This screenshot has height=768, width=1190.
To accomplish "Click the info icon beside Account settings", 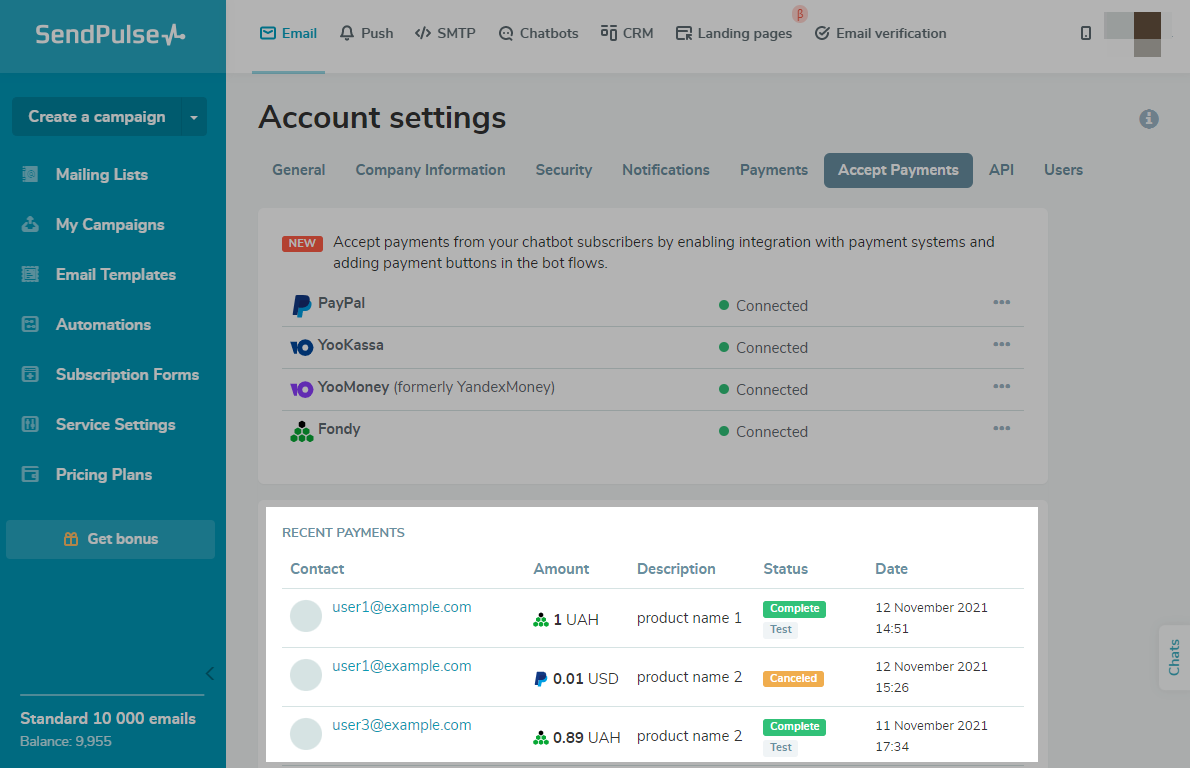I will [x=1149, y=119].
